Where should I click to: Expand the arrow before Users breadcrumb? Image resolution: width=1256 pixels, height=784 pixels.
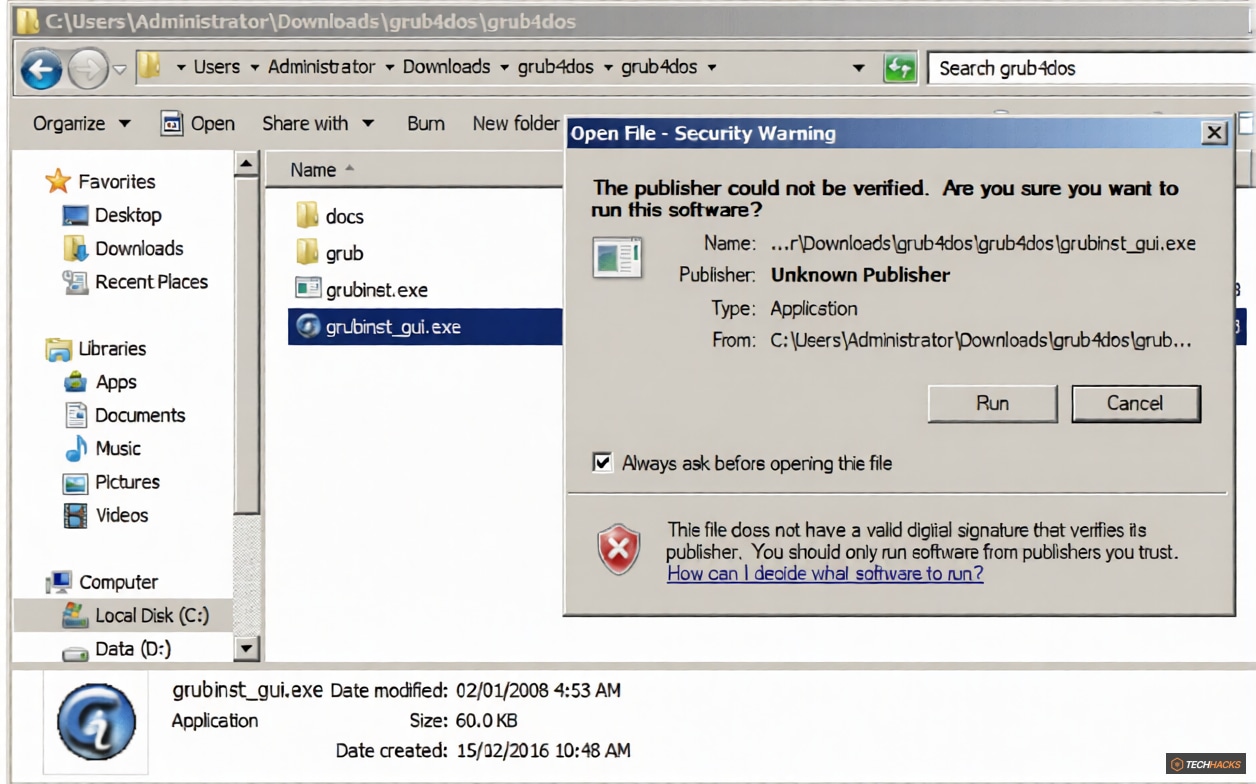point(181,68)
